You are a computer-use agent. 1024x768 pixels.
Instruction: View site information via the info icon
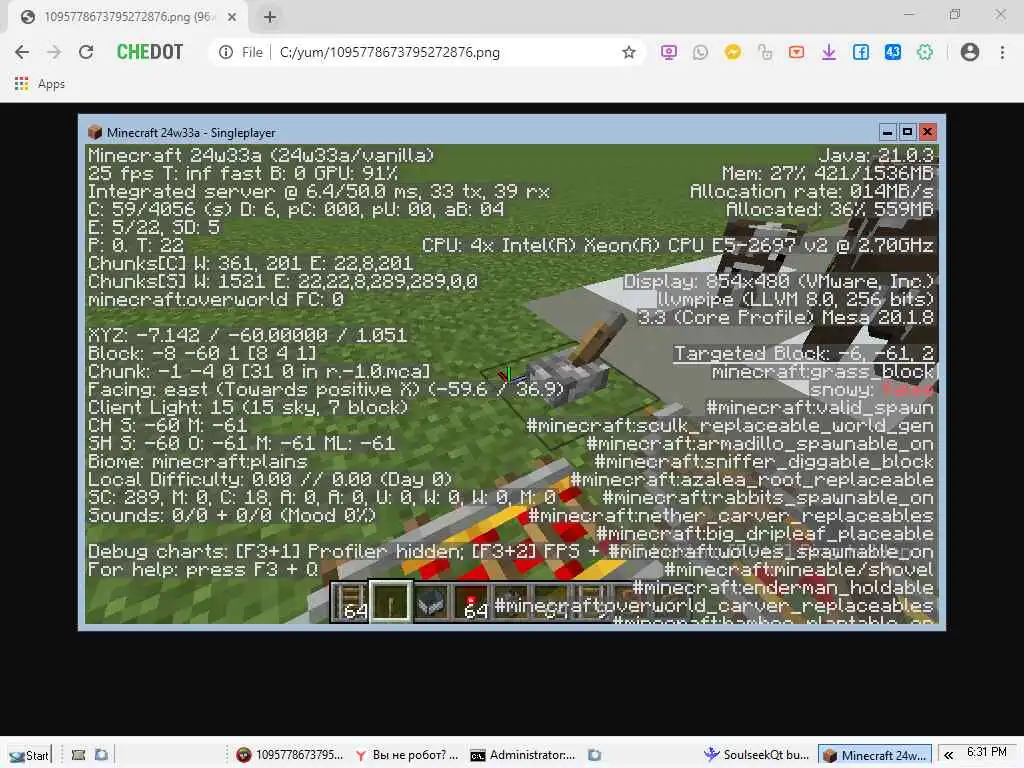226,52
